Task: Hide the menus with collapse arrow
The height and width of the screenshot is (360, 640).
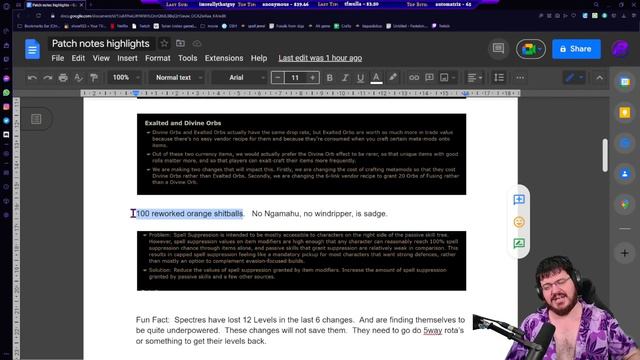Action: (599, 78)
